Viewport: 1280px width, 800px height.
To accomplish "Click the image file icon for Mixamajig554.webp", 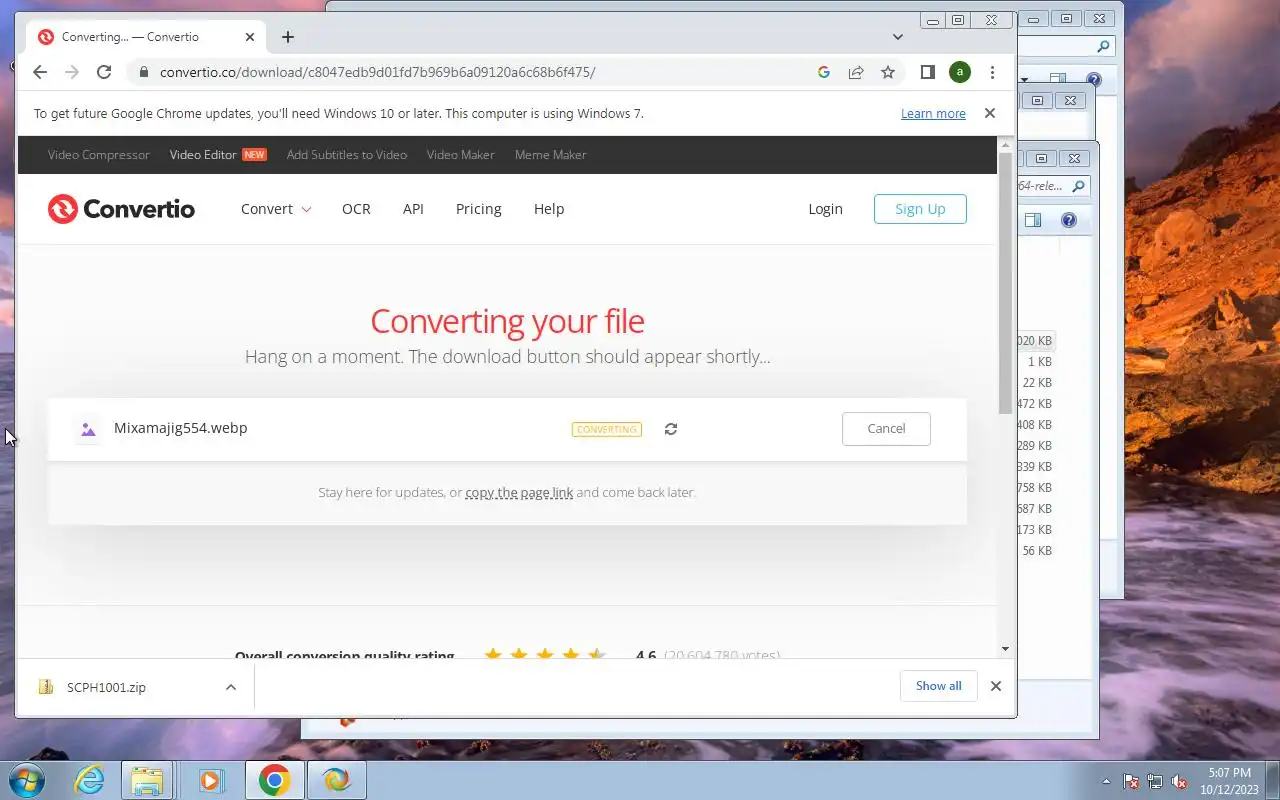I will 88,429.
